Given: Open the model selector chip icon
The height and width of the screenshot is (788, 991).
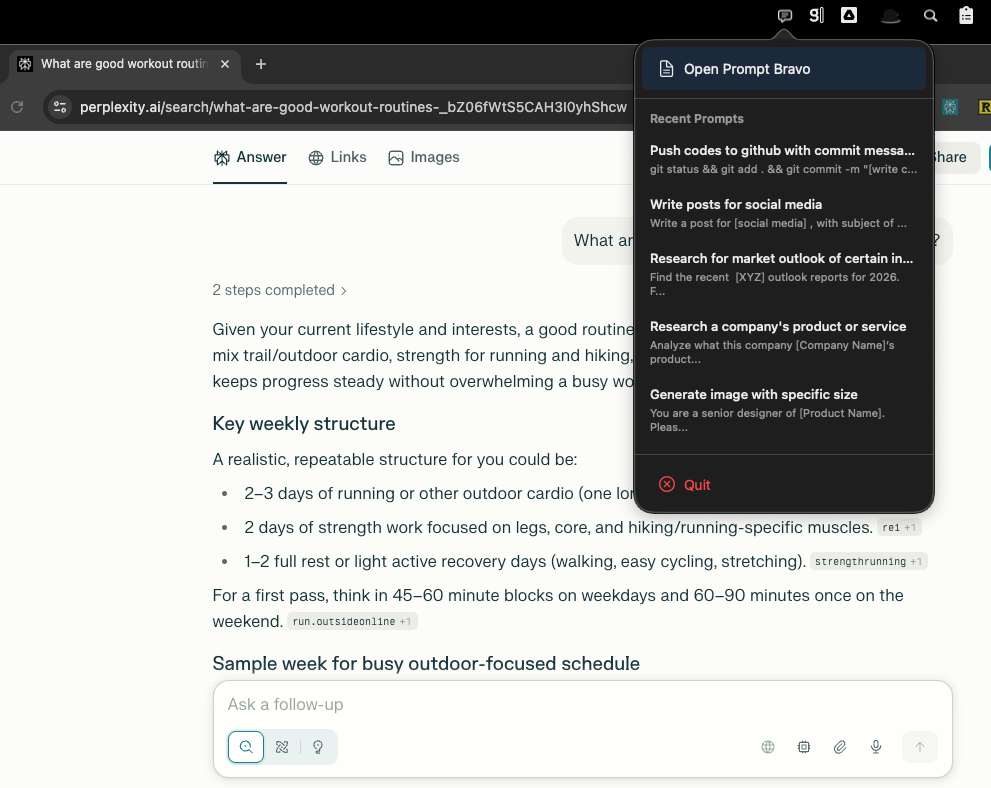Looking at the screenshot, I should point(804,747).
